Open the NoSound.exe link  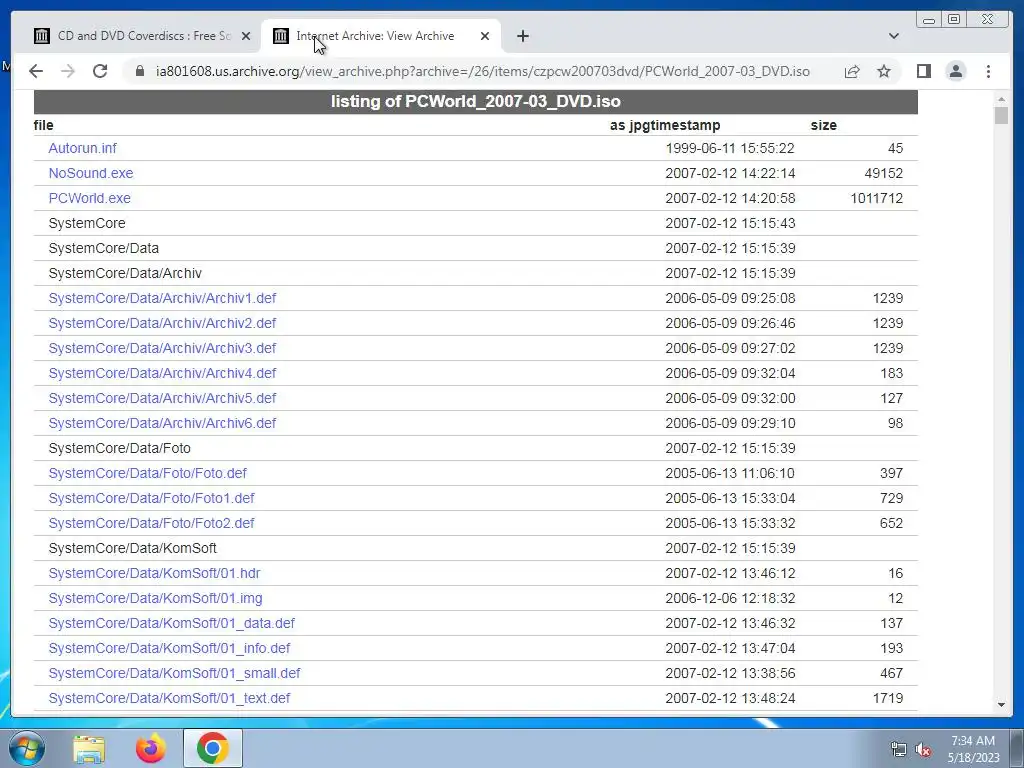coord(91,173)
